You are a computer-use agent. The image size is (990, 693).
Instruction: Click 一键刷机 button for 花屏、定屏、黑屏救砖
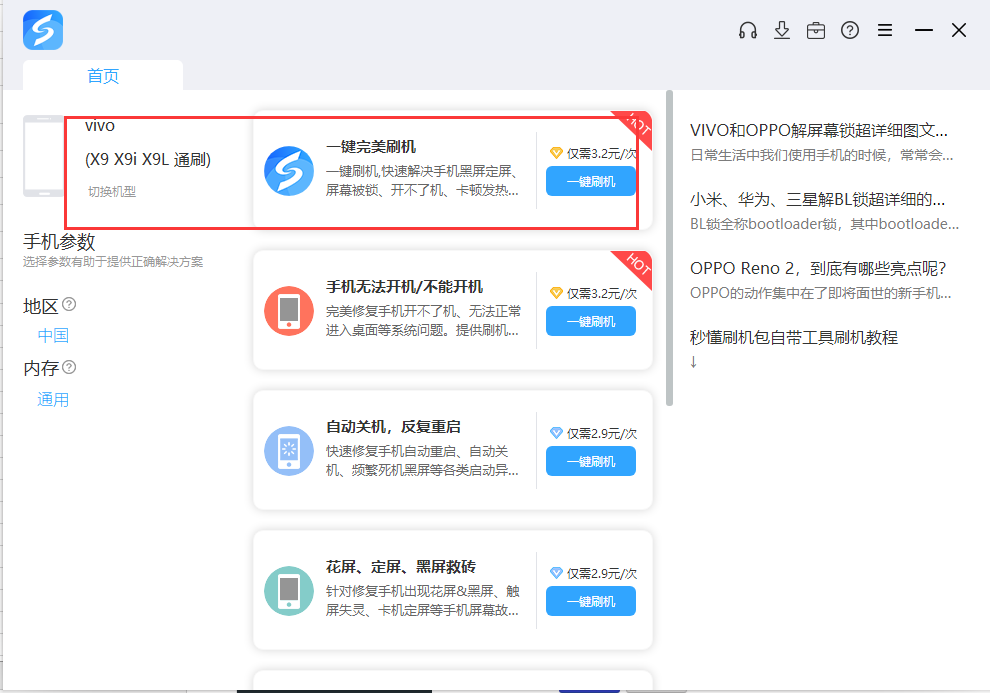(x=591, y=601)
